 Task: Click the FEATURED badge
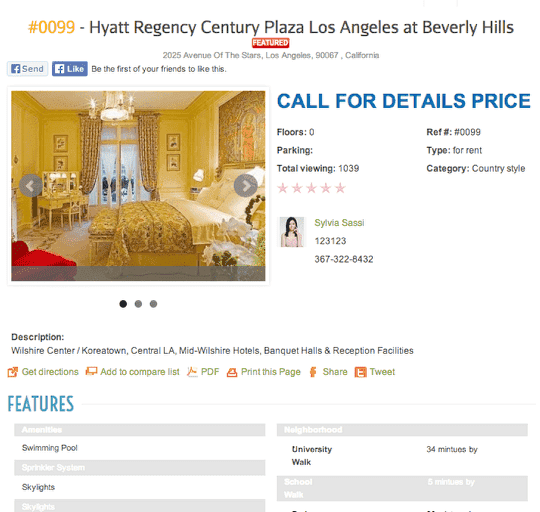point(271,43)
